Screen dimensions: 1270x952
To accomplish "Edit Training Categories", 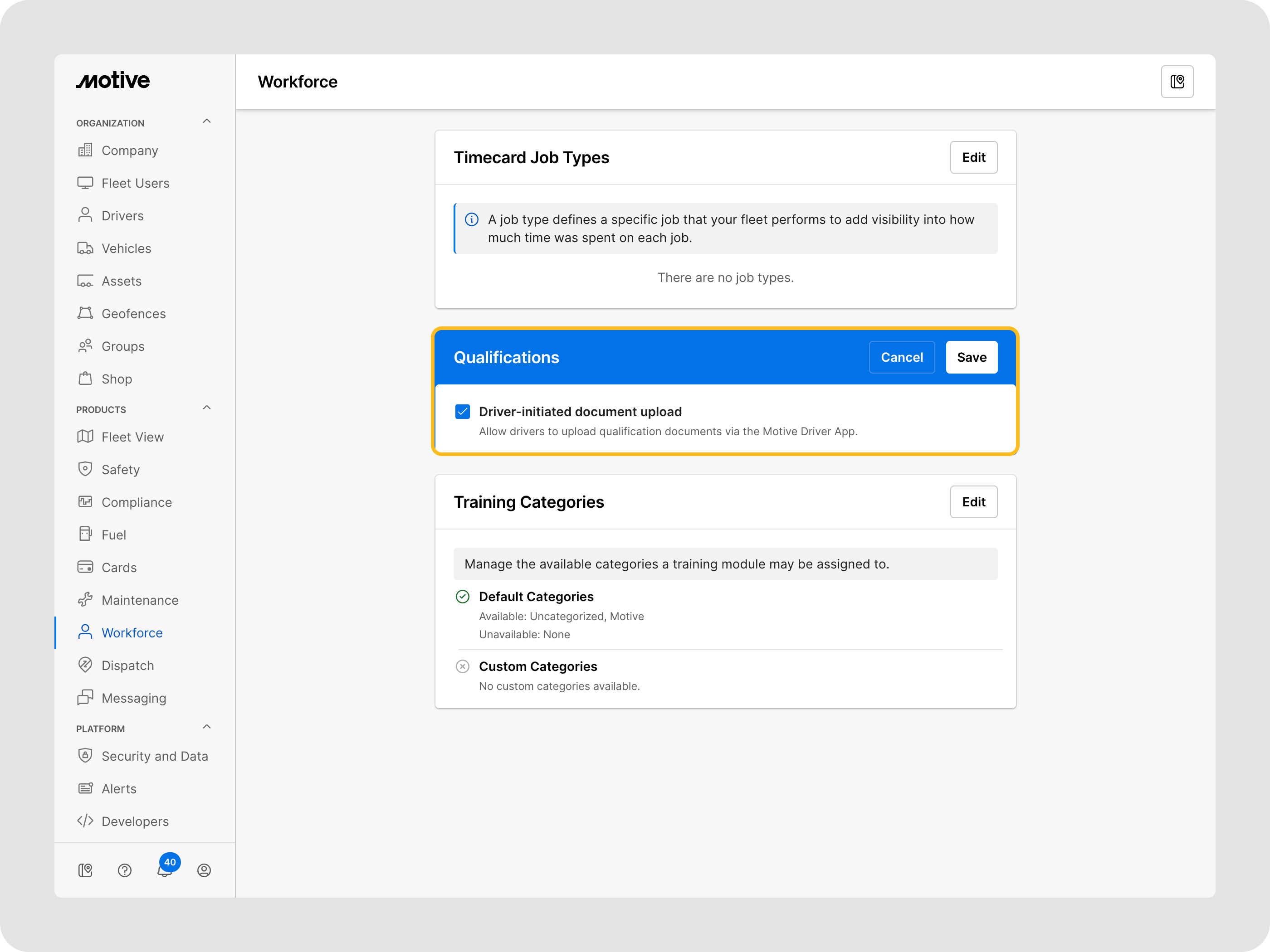I will (973, 501).
